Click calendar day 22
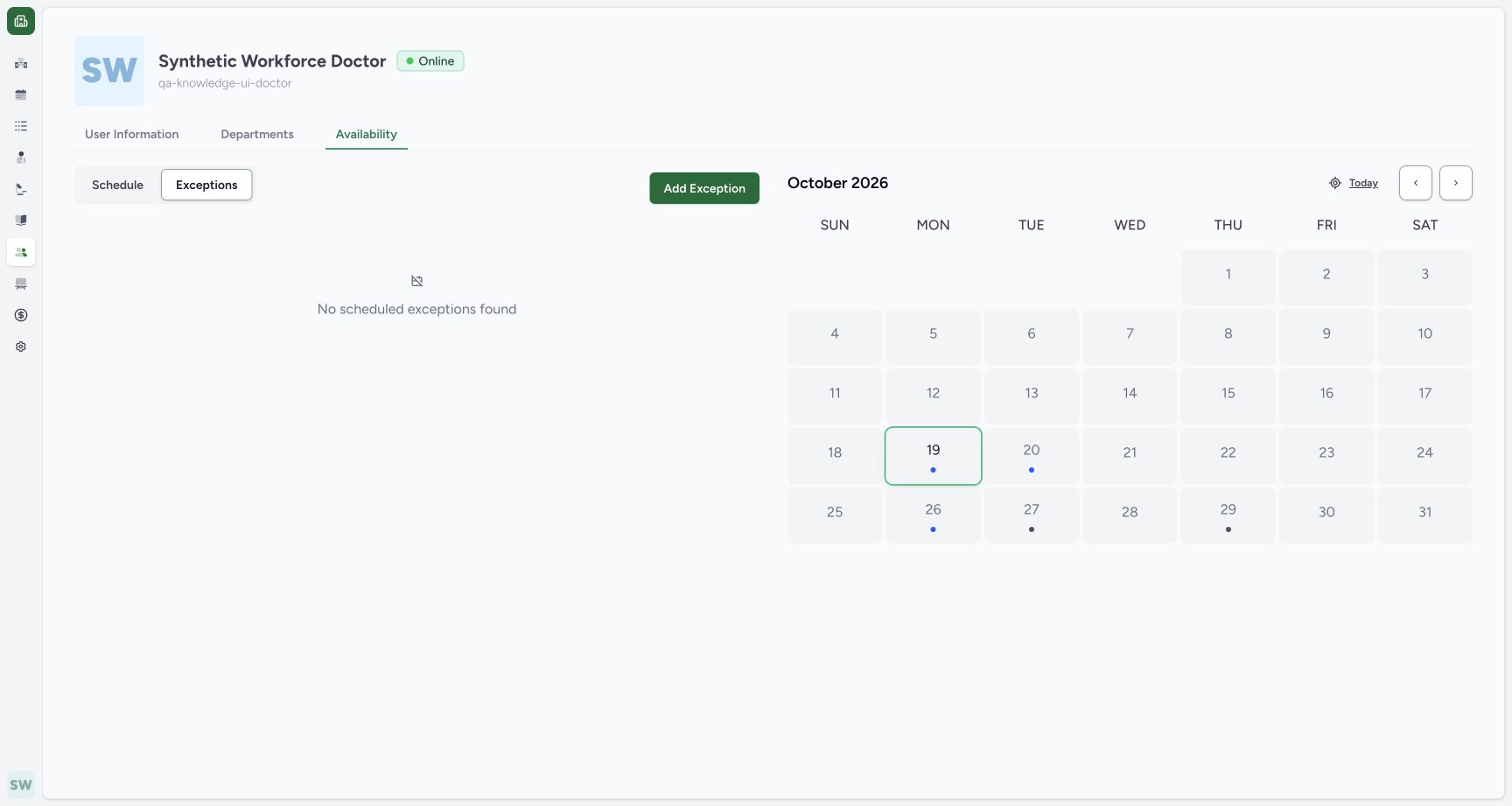1512x806 pixels. point(1228,456)
